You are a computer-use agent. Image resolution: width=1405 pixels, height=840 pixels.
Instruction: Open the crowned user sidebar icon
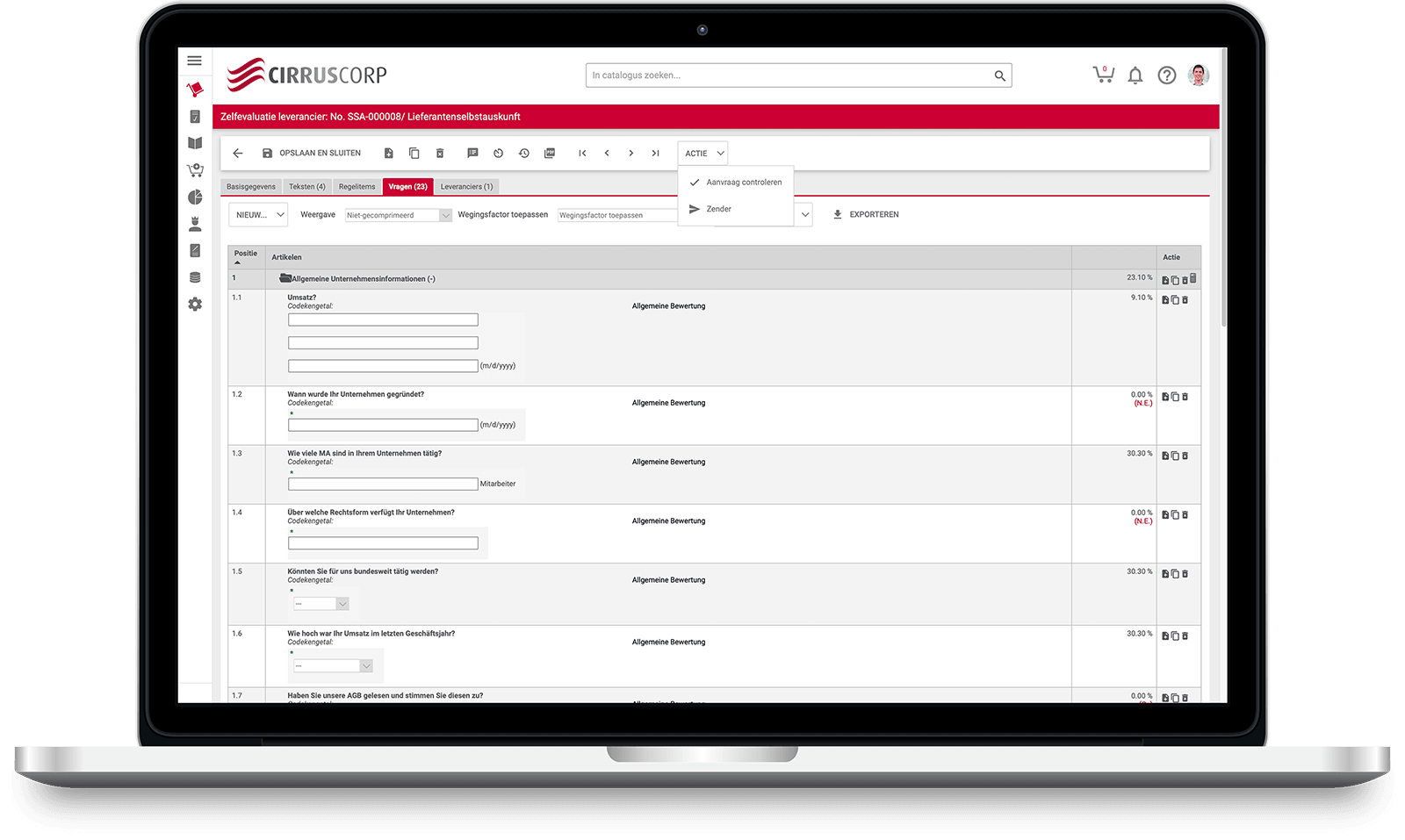pyautogui.click(x=195, y=224)
